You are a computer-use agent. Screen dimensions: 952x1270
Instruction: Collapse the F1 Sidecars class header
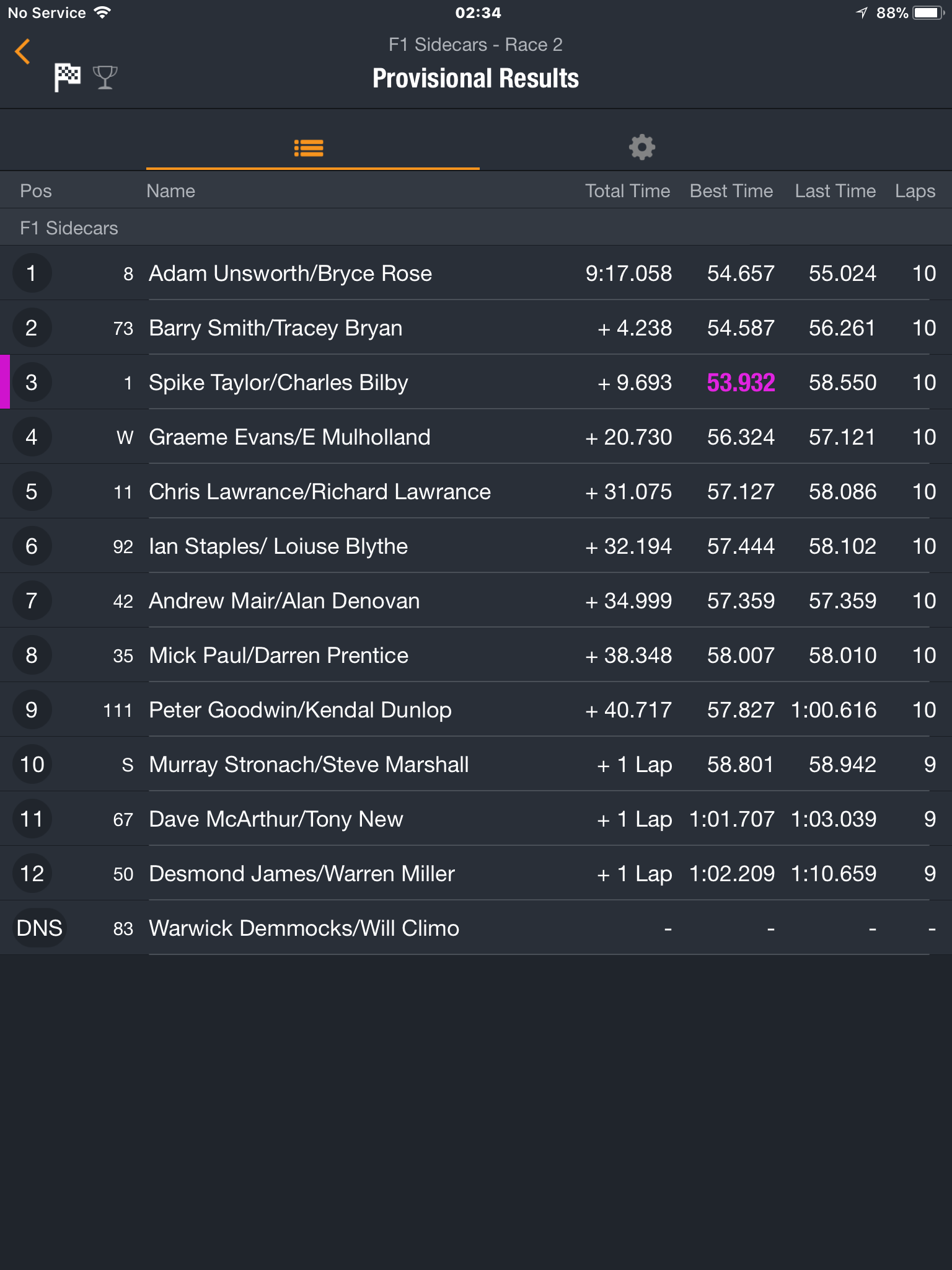(476, 228)
